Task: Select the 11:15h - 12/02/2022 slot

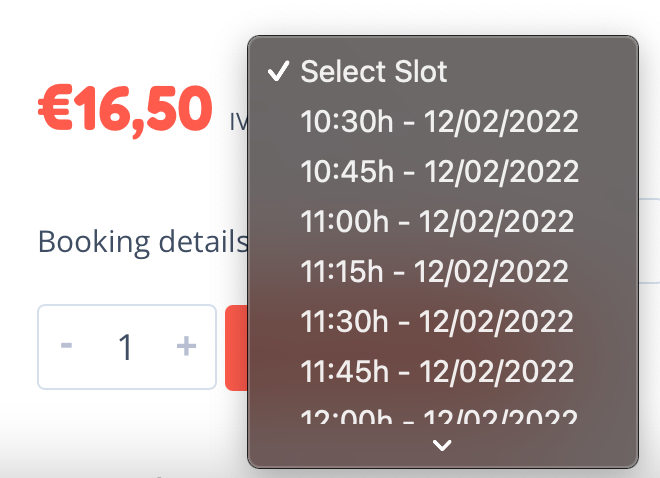Action: coord(434,271)
